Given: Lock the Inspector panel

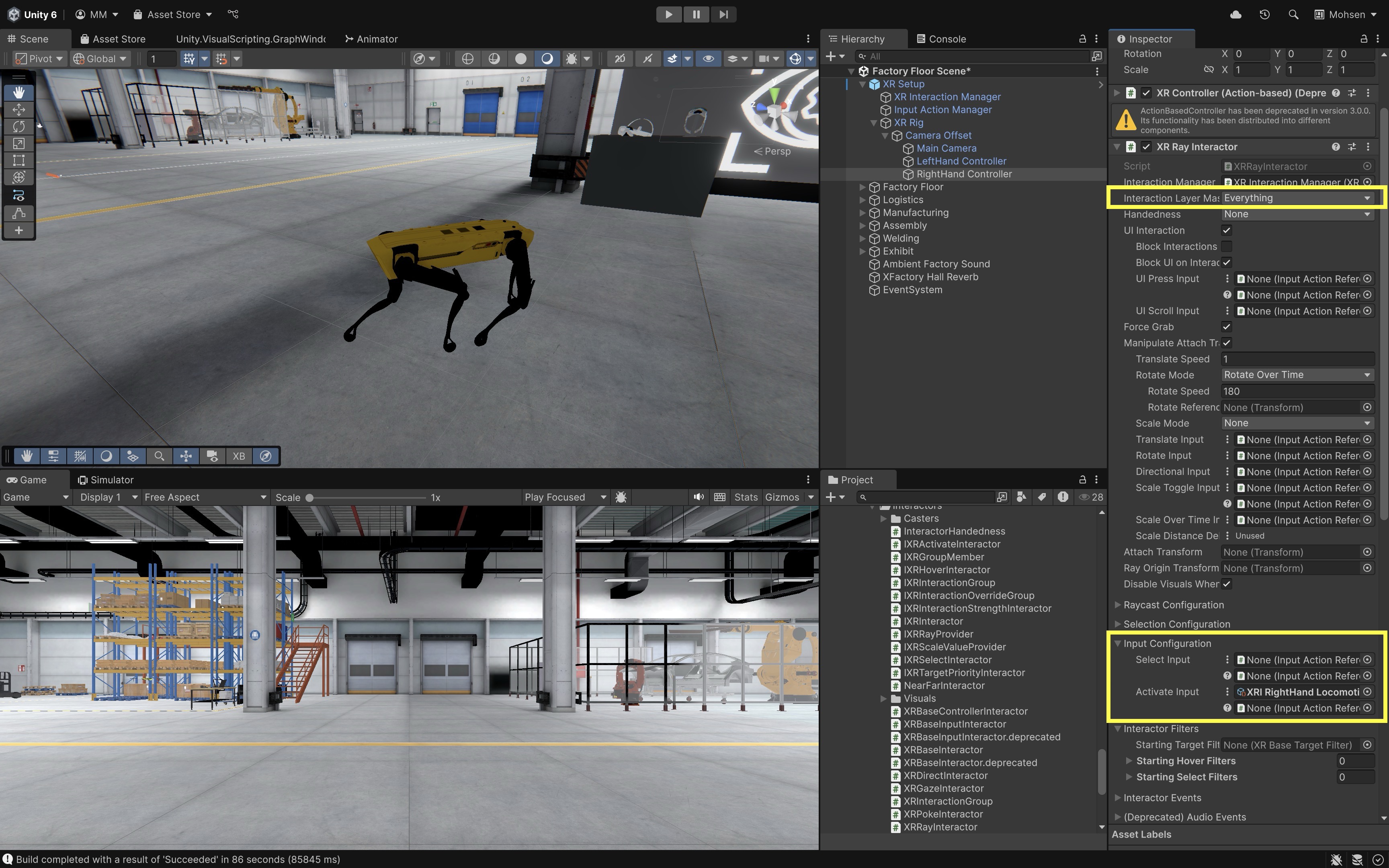Looking at the screenshot, I should pos(1363,39).
